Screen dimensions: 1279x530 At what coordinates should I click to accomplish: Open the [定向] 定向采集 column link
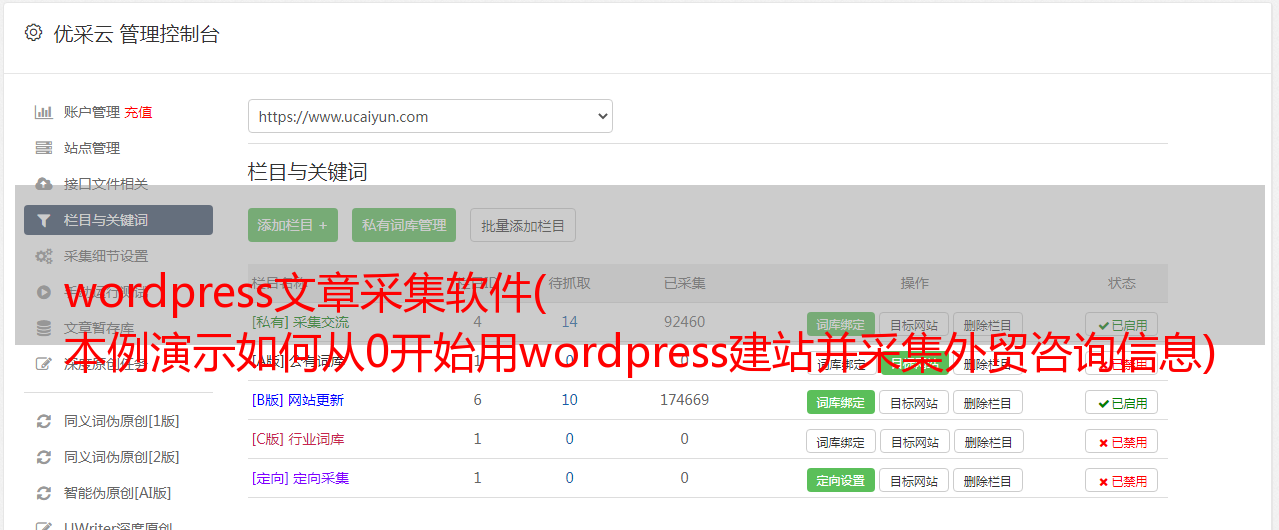[301, 478]
